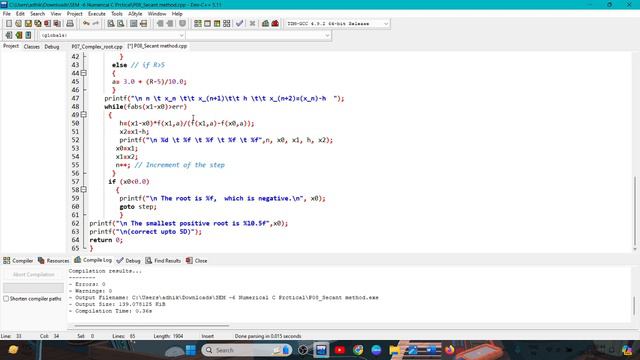This screenshot has height=360, width=640.
Task: Click the Go to line icon
Action: click(x=143, y=24)
